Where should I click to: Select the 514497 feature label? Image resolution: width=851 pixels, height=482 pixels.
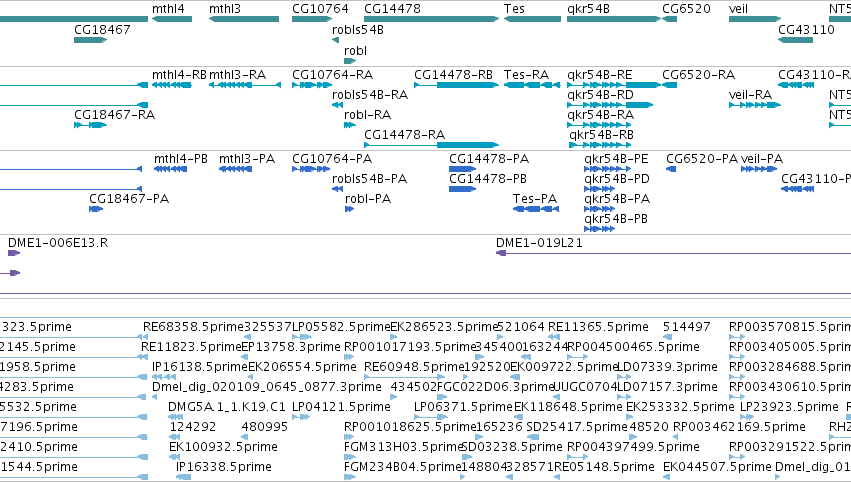687,327
